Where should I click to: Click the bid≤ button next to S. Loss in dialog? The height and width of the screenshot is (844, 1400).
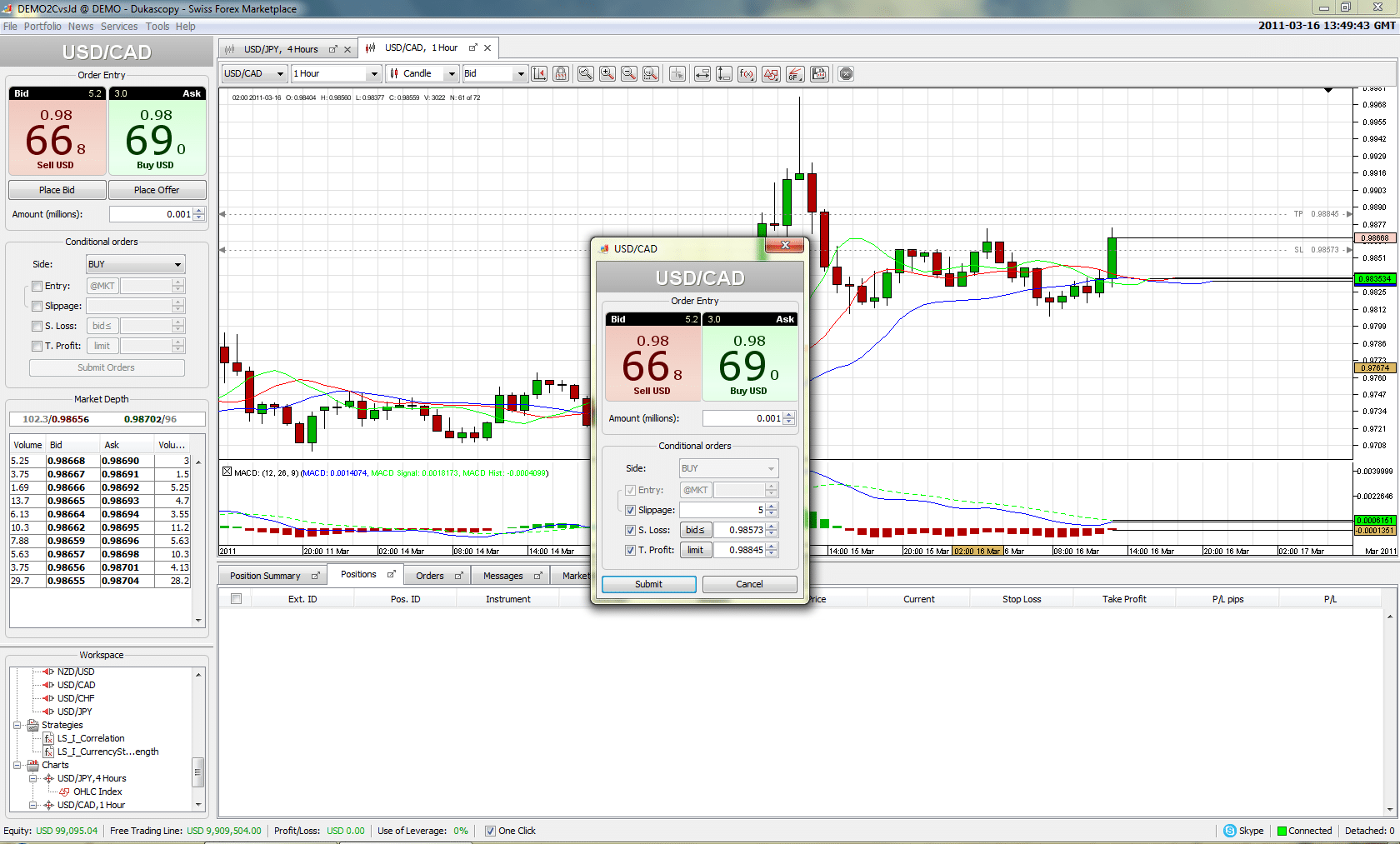pos(695,530)
